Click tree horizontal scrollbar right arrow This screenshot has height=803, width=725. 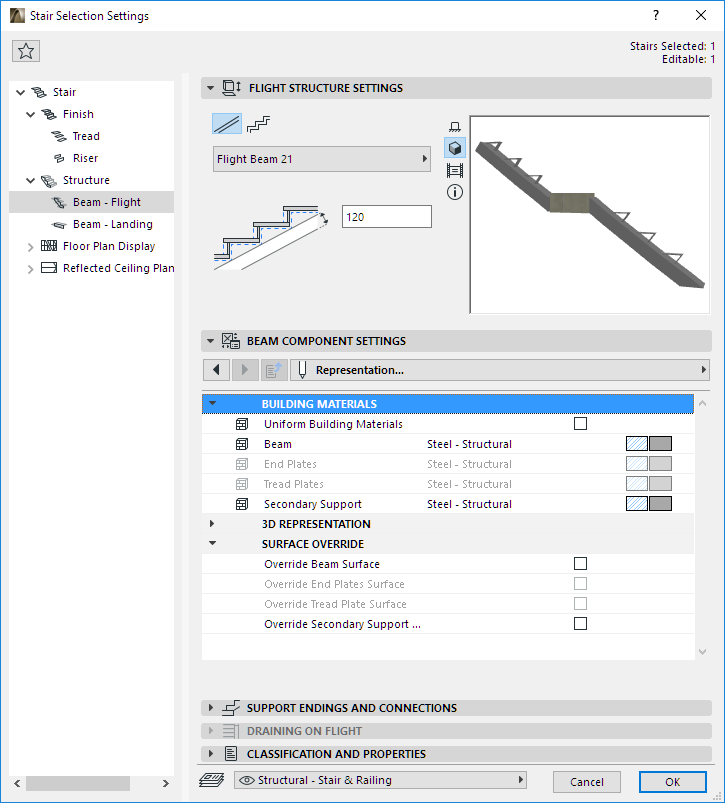[x=165, y=783]
